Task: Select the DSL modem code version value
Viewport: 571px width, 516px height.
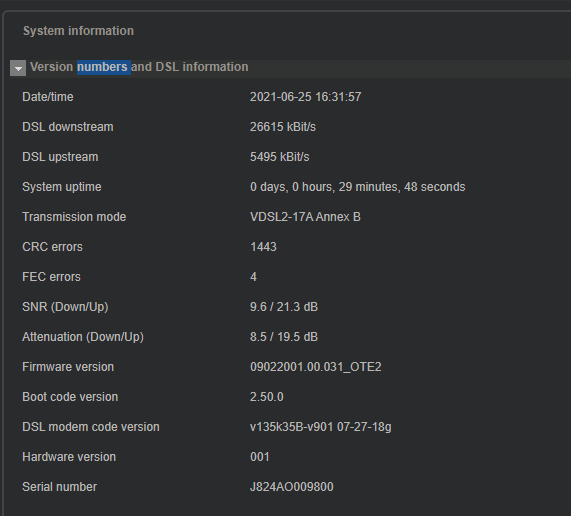Action: point(320,427)
